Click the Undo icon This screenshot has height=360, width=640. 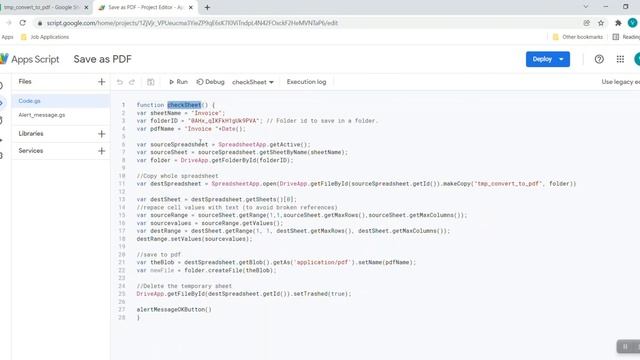(x=120, y=82)
